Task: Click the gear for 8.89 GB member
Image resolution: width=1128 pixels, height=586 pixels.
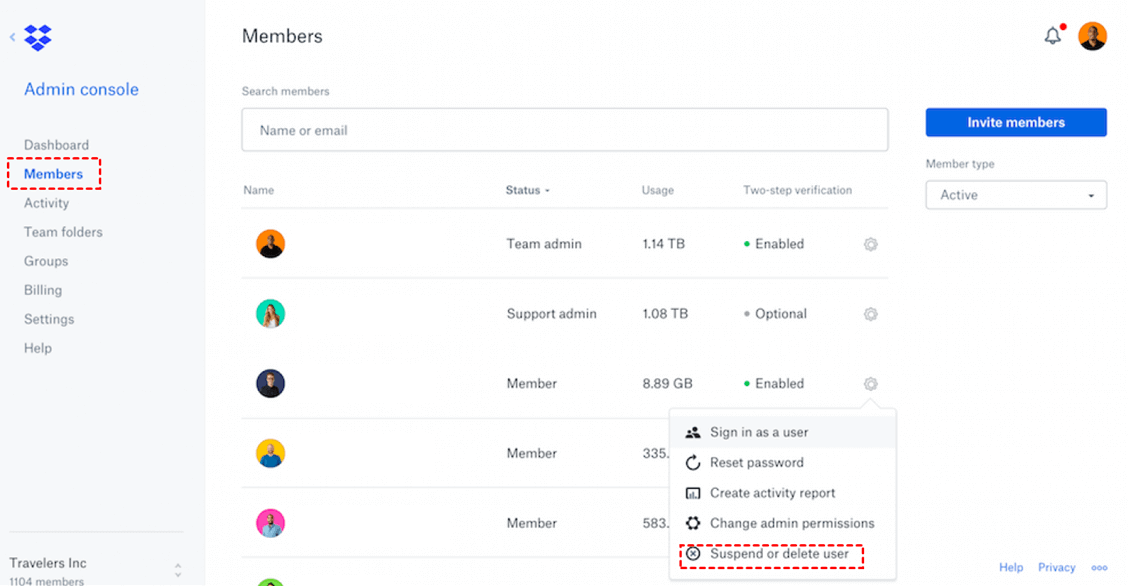Action: [x=871, y=384]
